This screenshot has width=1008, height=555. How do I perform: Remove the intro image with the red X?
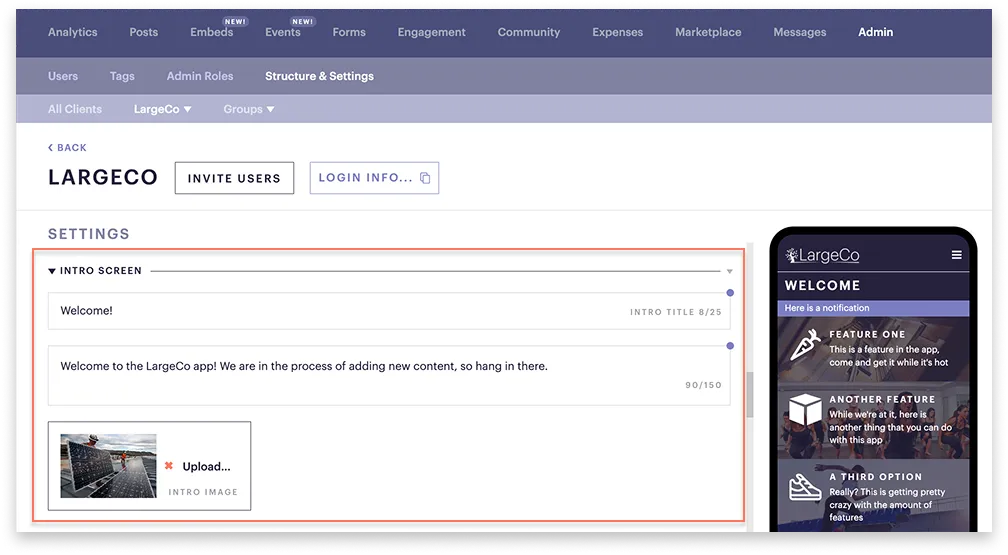168,466
